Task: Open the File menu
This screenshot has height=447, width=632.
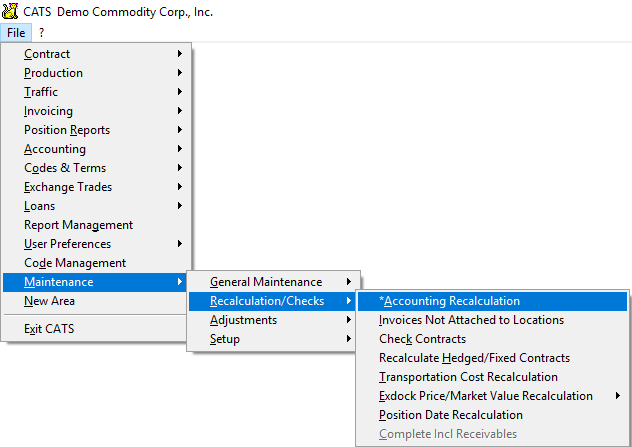Action: point(16,33)
